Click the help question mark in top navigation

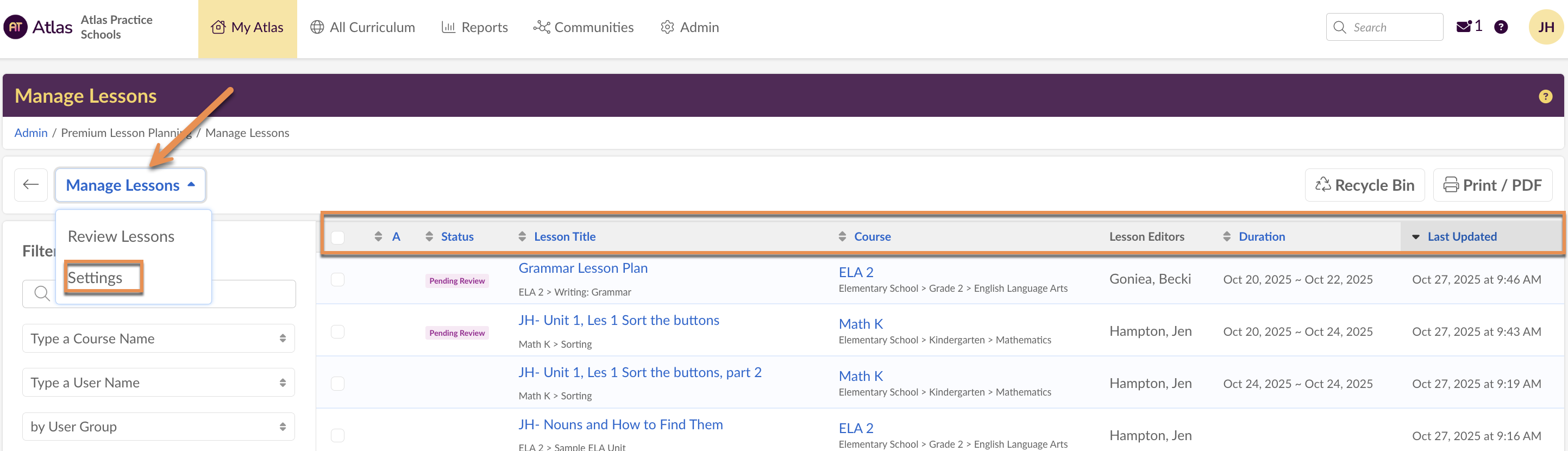tap(1501, 27)
